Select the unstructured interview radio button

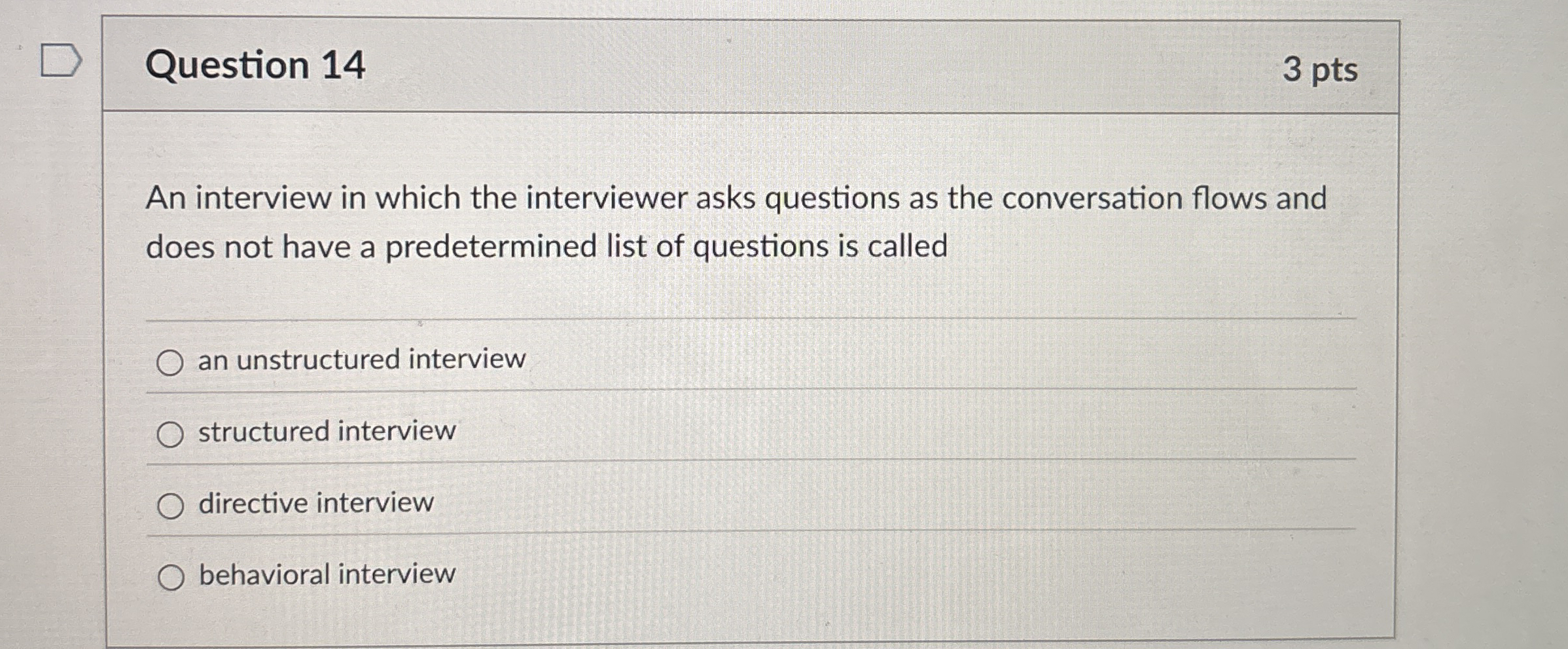click(x=169, y=361)
